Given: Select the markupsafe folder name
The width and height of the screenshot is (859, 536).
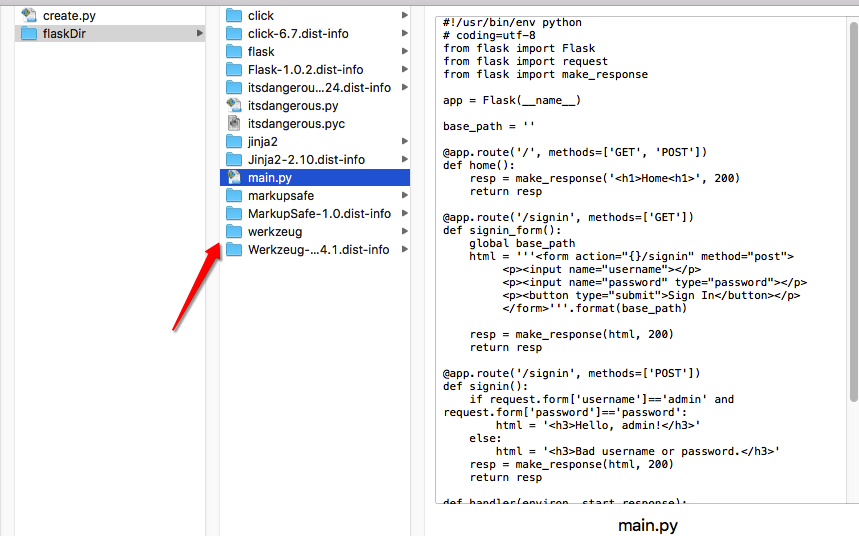Looking at the screenshot, I should click(x=280, y=196).
